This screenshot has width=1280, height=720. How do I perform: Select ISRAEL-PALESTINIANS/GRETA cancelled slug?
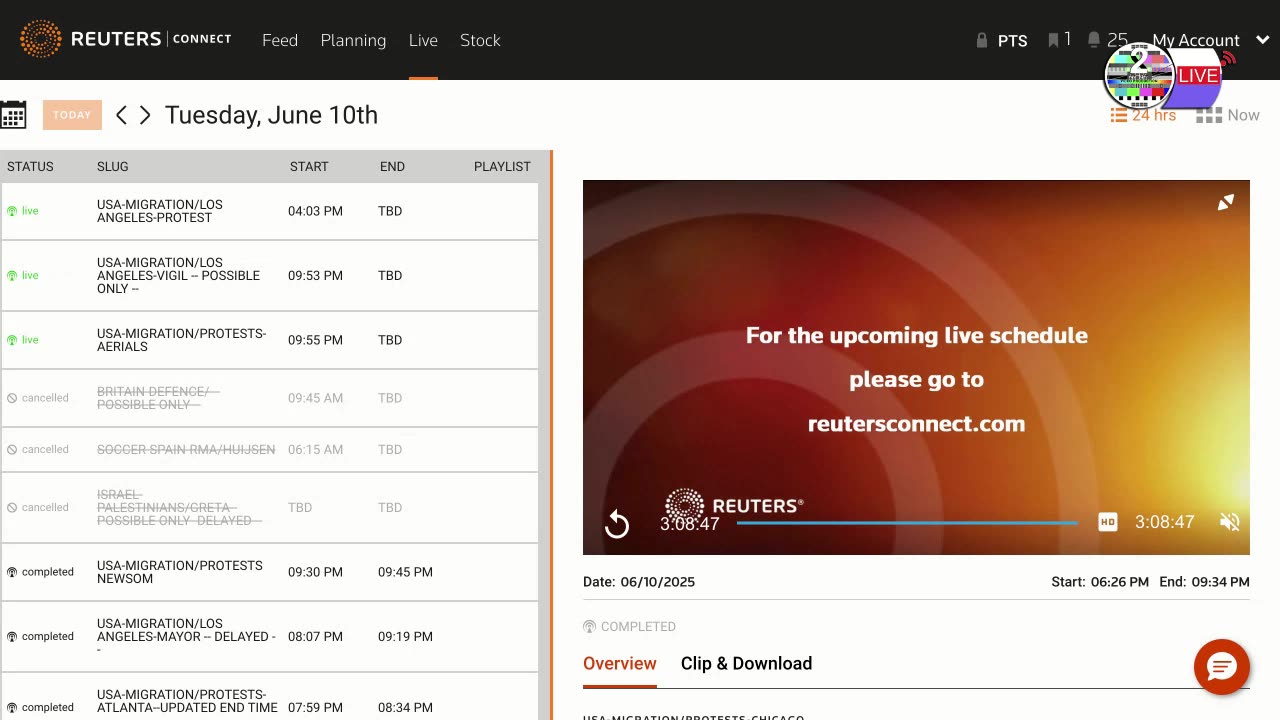[179, 508]
